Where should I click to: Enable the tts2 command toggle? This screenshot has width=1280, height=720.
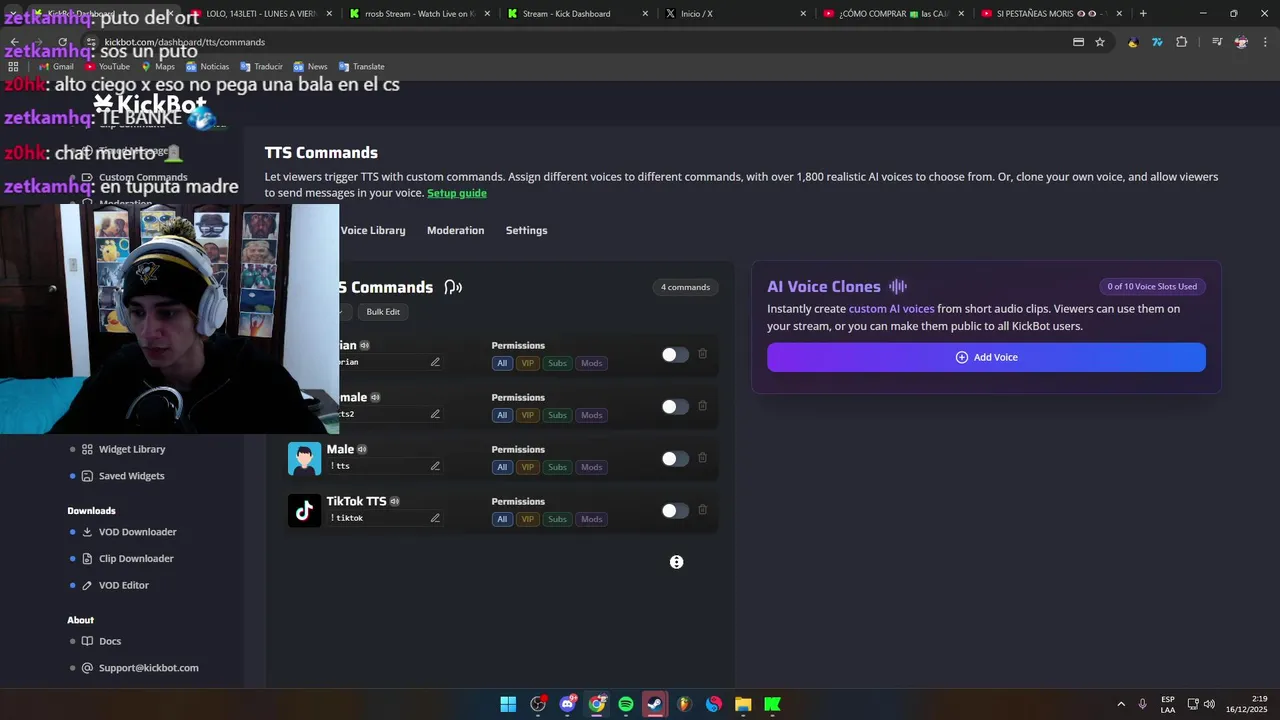(x=675, y=407)
